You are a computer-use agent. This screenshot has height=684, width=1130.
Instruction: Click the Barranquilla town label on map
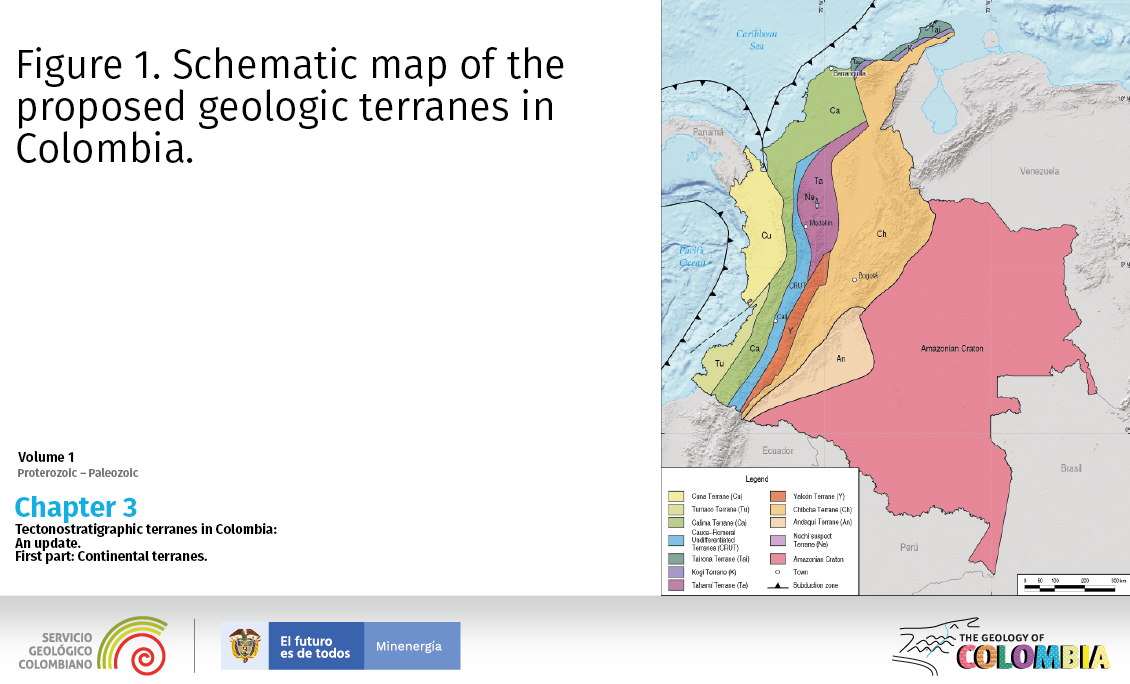coord(849,73)
